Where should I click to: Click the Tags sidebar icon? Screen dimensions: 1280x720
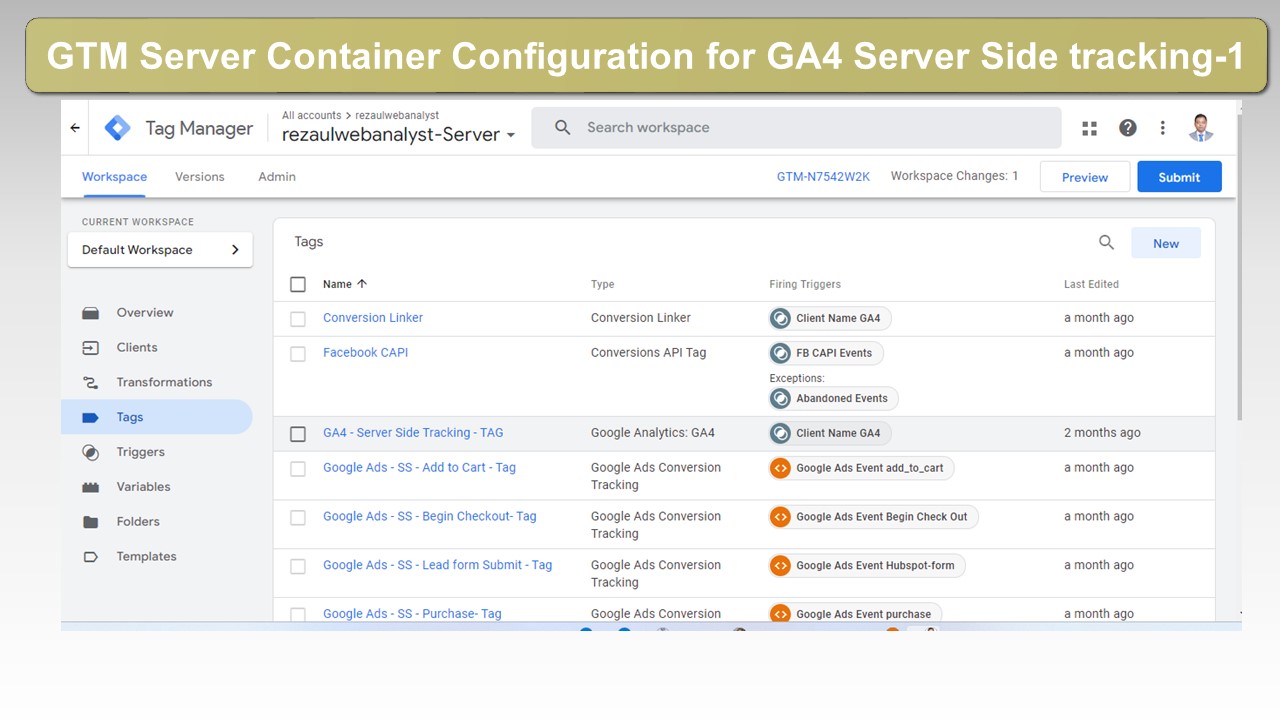(91, 417)
